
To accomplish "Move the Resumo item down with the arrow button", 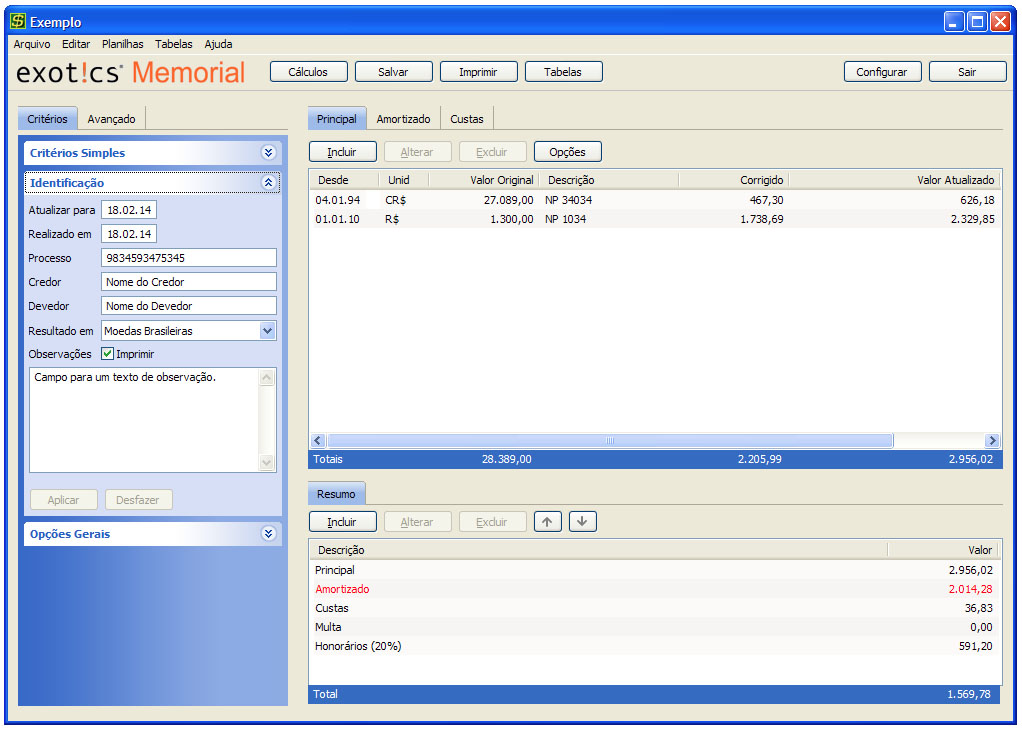I will point(583,521).
